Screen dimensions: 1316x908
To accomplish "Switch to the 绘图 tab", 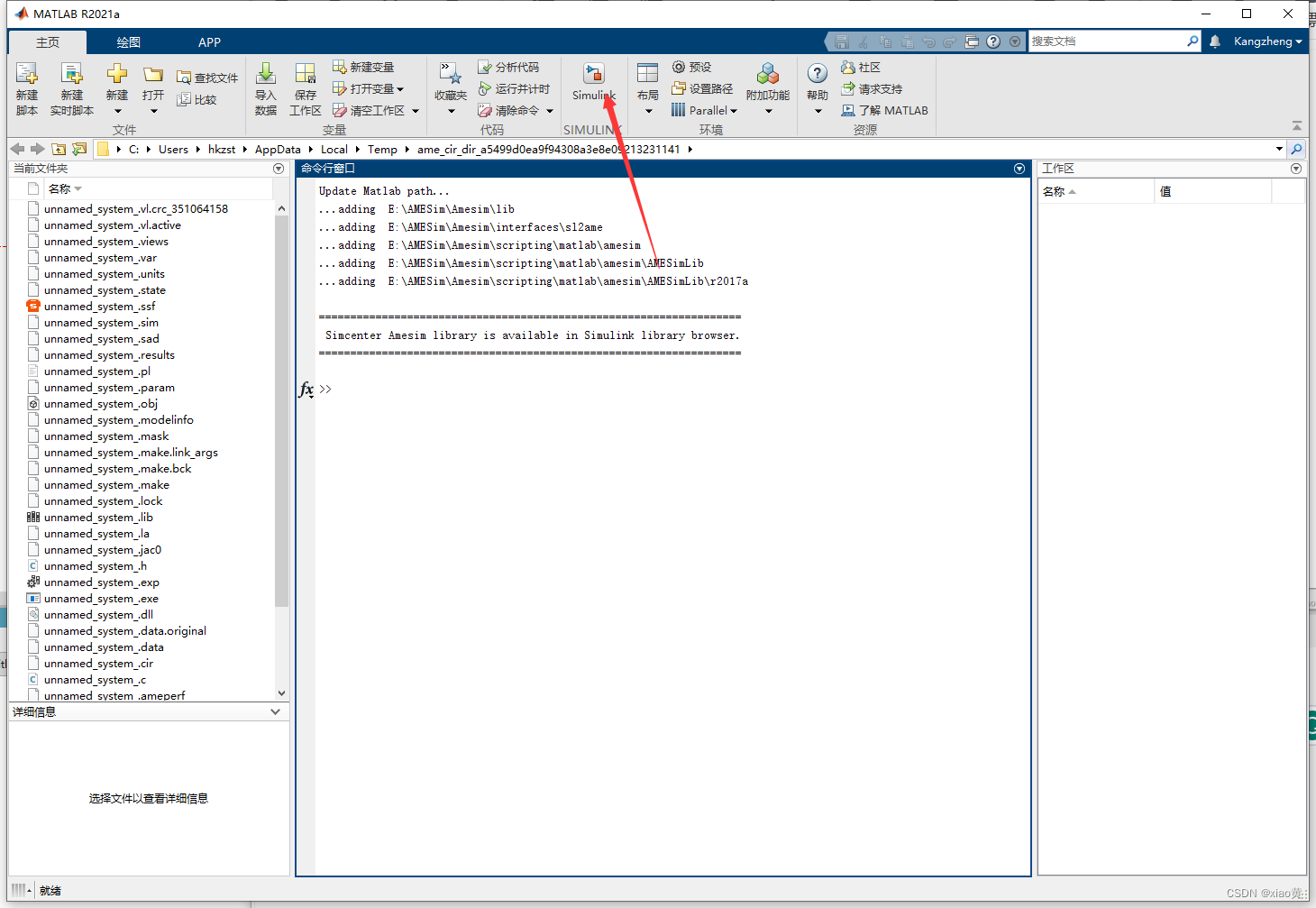I will tap(129, 42).
